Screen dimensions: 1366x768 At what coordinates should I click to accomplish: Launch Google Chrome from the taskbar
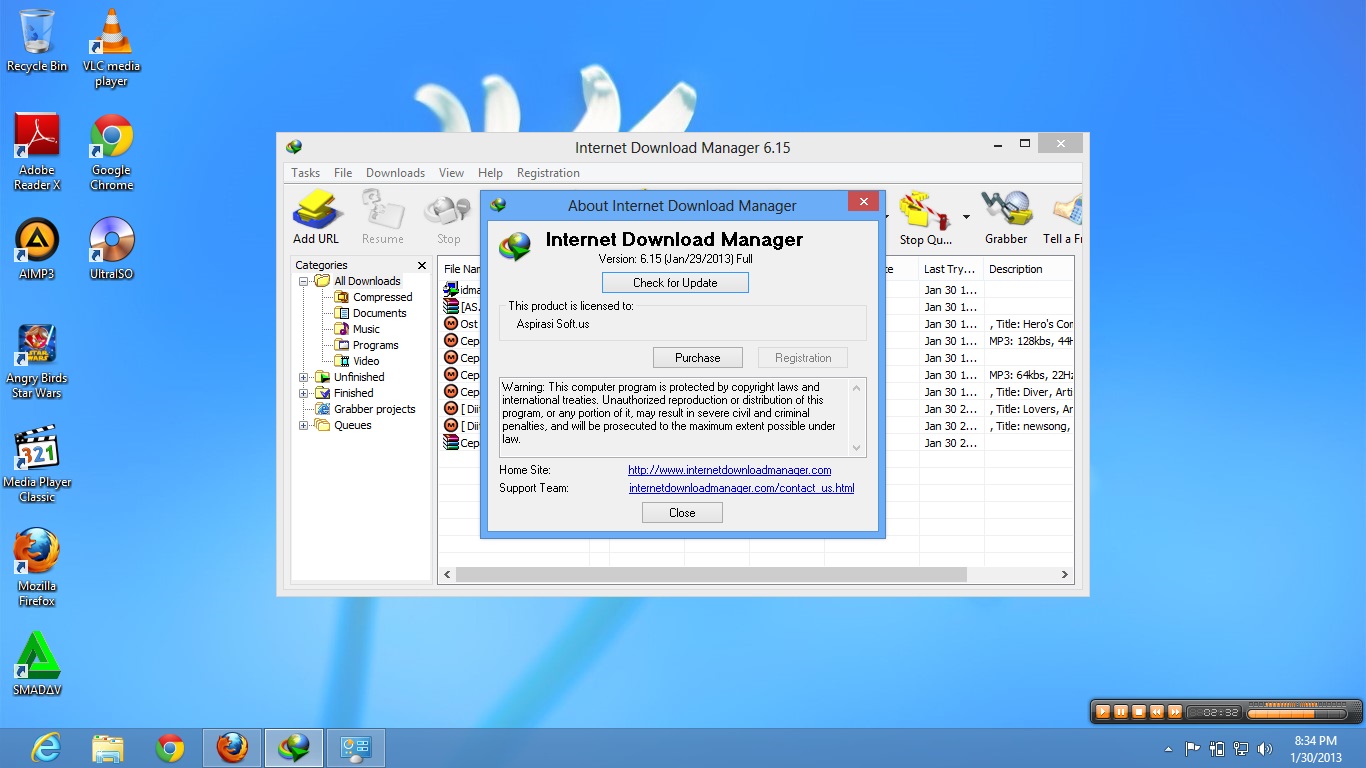click(x=170, y=748)
